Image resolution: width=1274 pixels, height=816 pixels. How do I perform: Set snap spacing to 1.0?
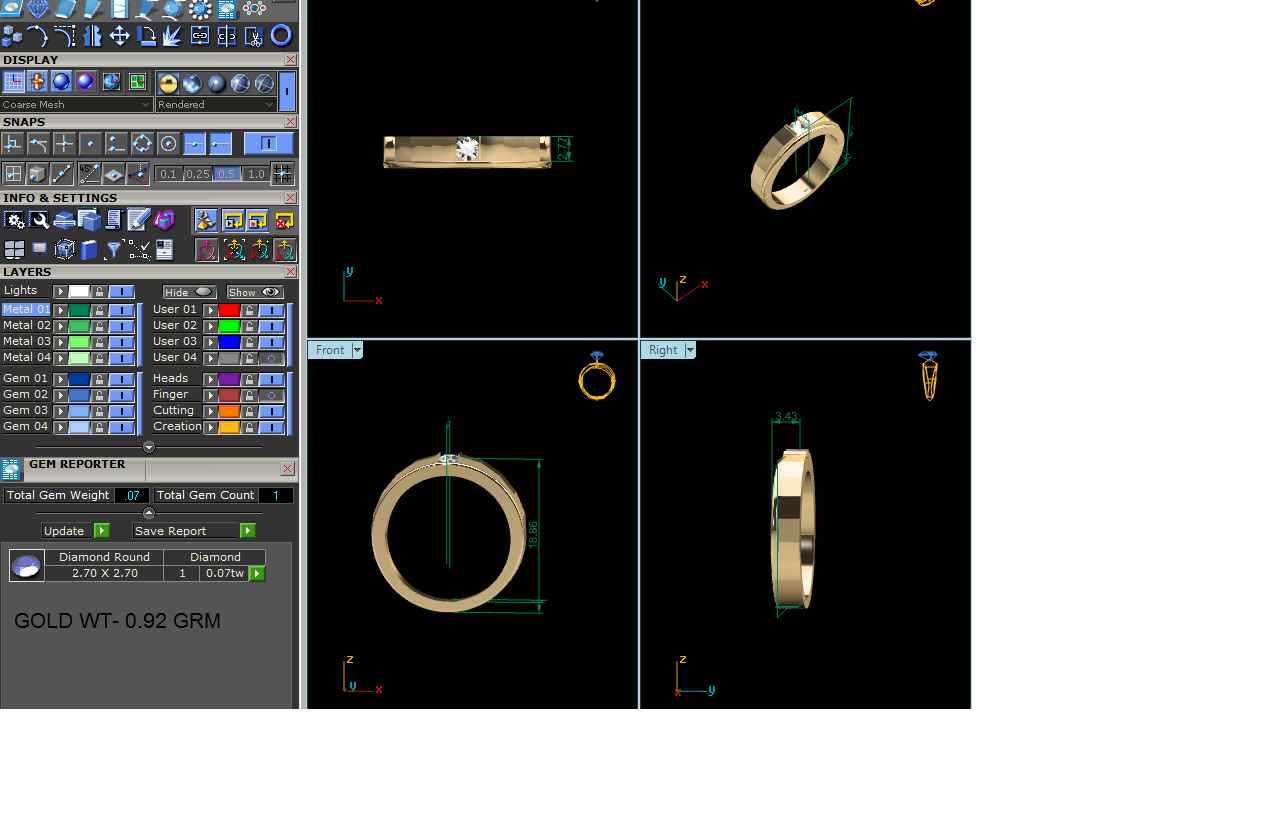click(x=256, y=174)
